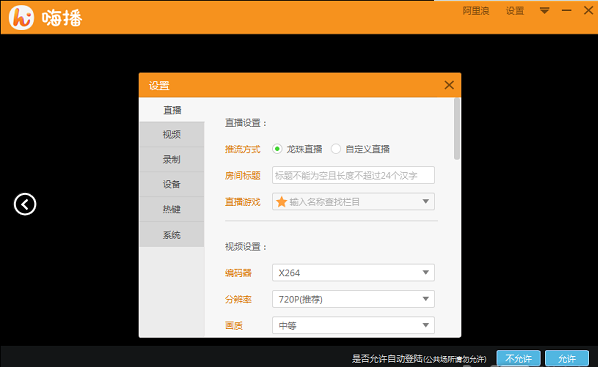This screenshot has height=367, width=598.
Task: Click the star icon in 直播游戏 field
Action: 281,202
